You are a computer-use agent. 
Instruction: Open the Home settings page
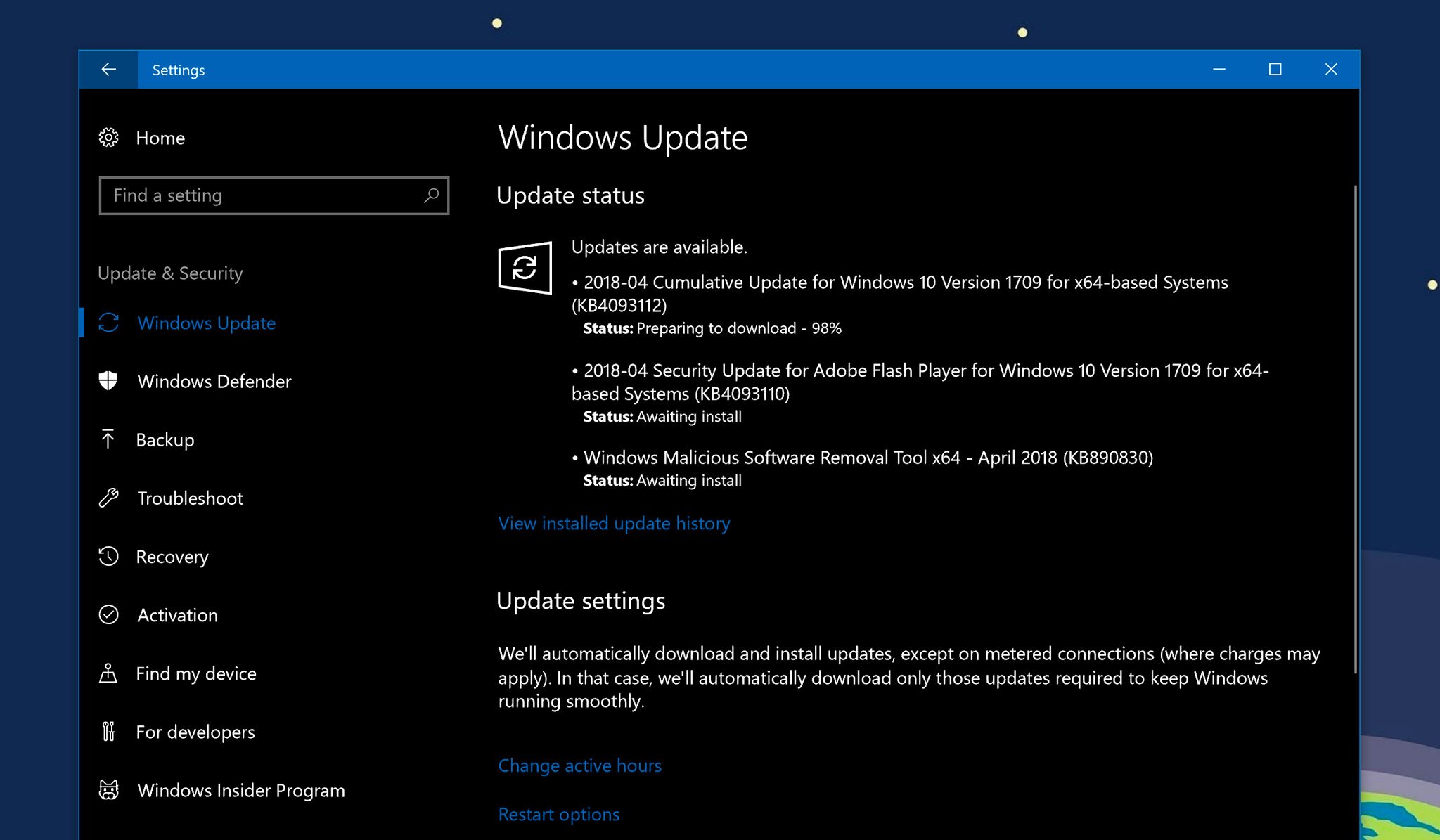point(160,138)
